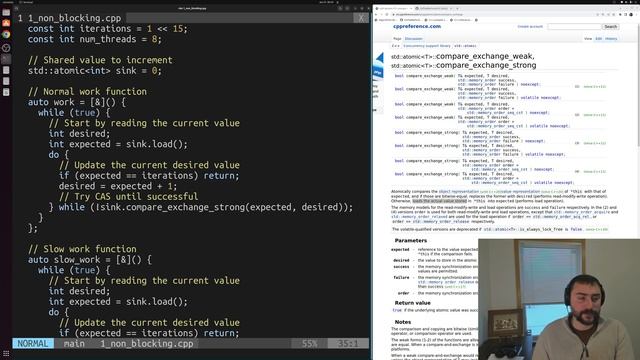
Task: Select the 1_non_blocking.cpp tab in vim
Action: pos(70,18)
